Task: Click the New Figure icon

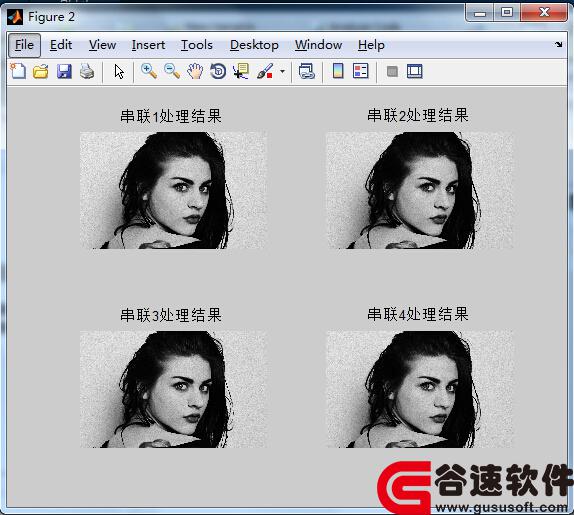Action: [18, 71]
